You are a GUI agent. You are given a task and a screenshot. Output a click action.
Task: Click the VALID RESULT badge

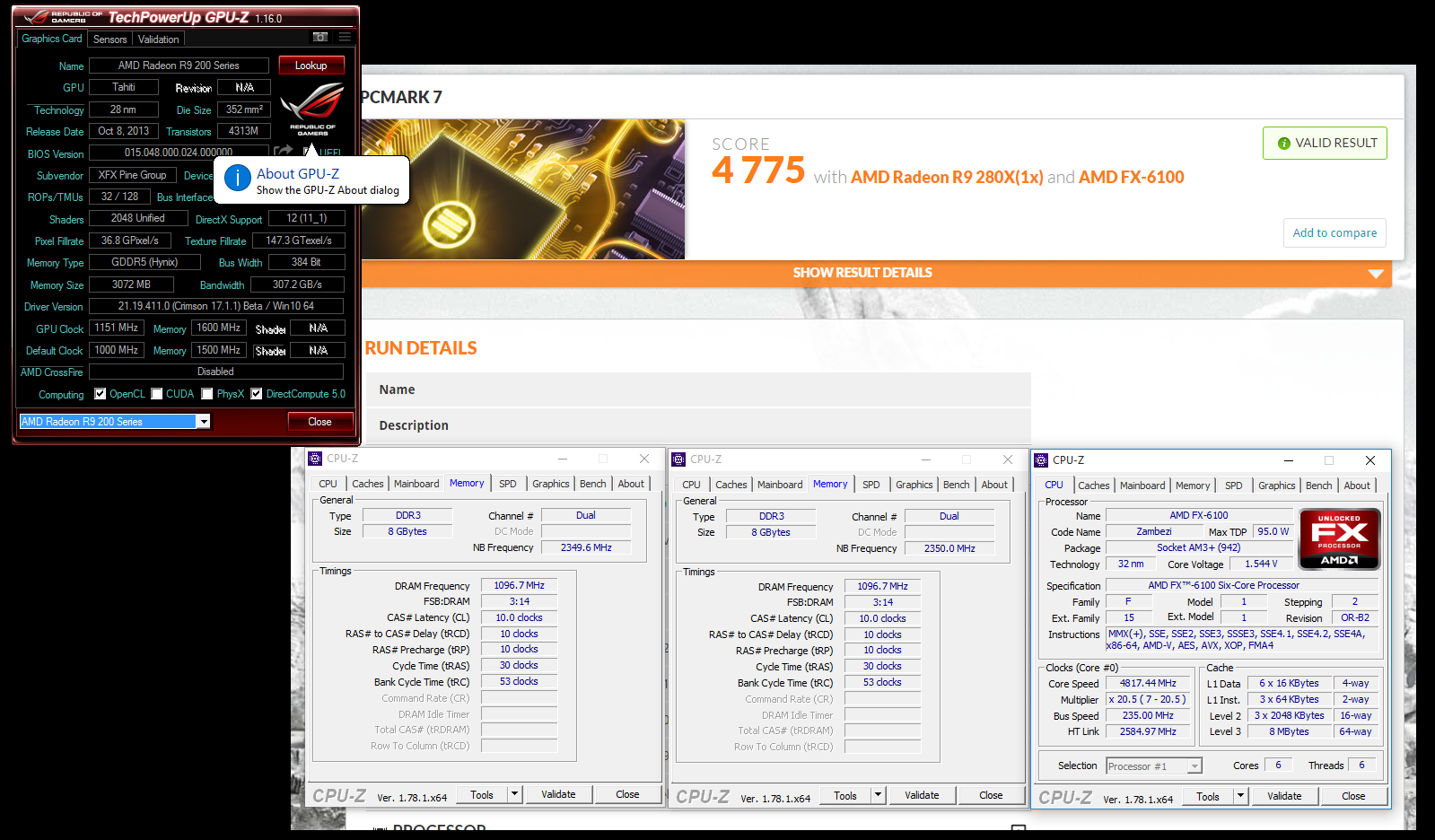tap(1325, 144)
